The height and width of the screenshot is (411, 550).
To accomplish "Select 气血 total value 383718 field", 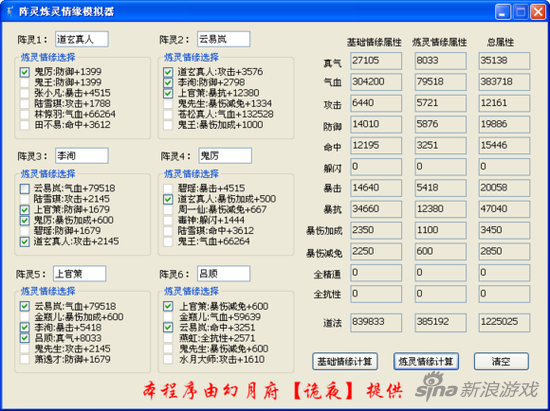I will pyautogui.click(x=504, y=82).
